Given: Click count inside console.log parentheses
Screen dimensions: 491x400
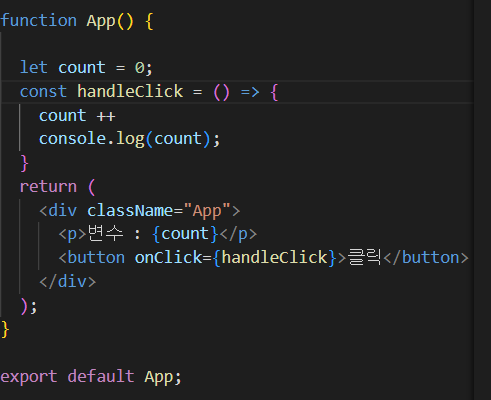Looking at the screenshot, I should click(178, 139).
